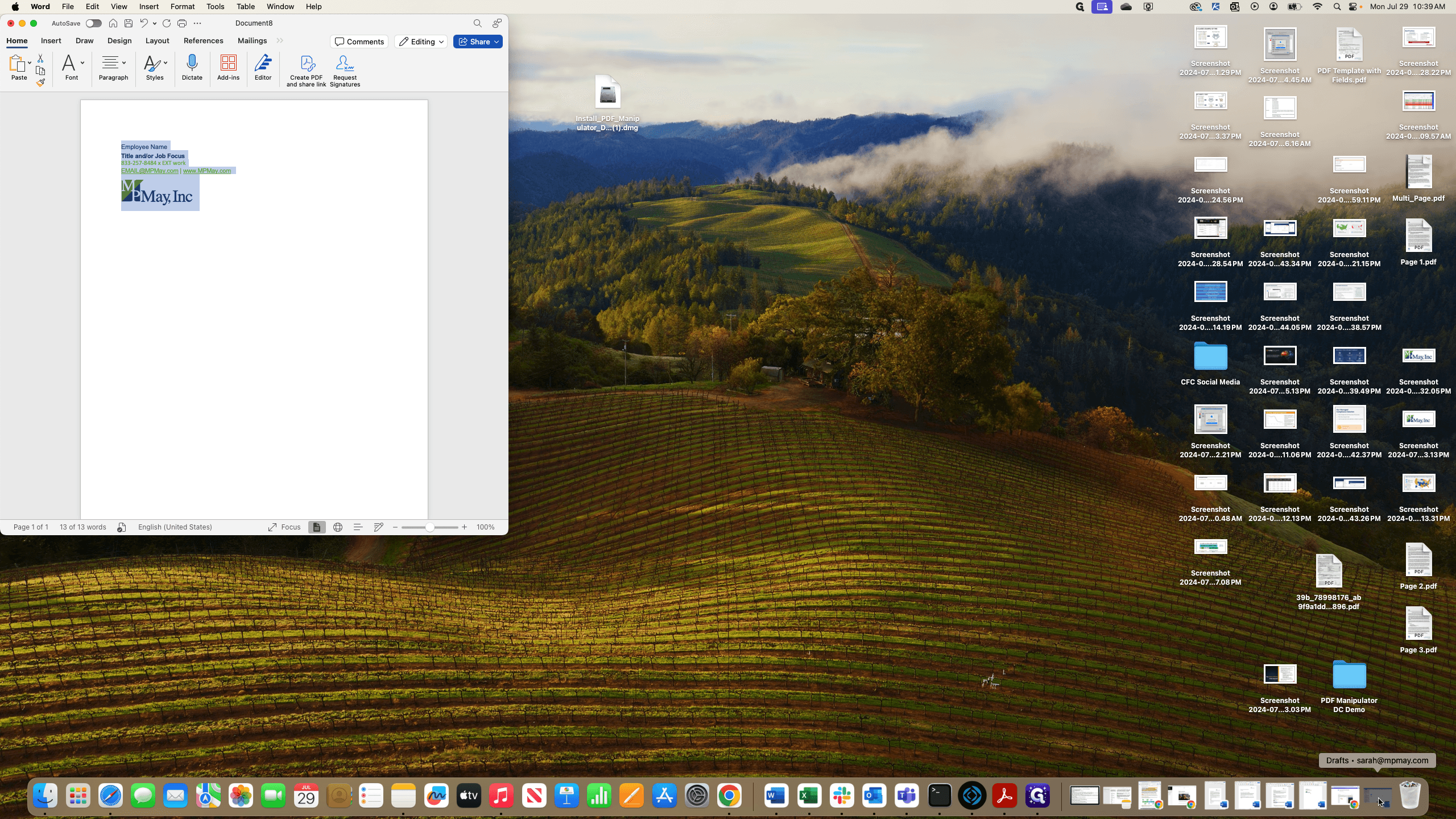This screenshot has height=819, width=1456.
Task: Switch to the Draw ribbon tab
Action: [85, 41]
